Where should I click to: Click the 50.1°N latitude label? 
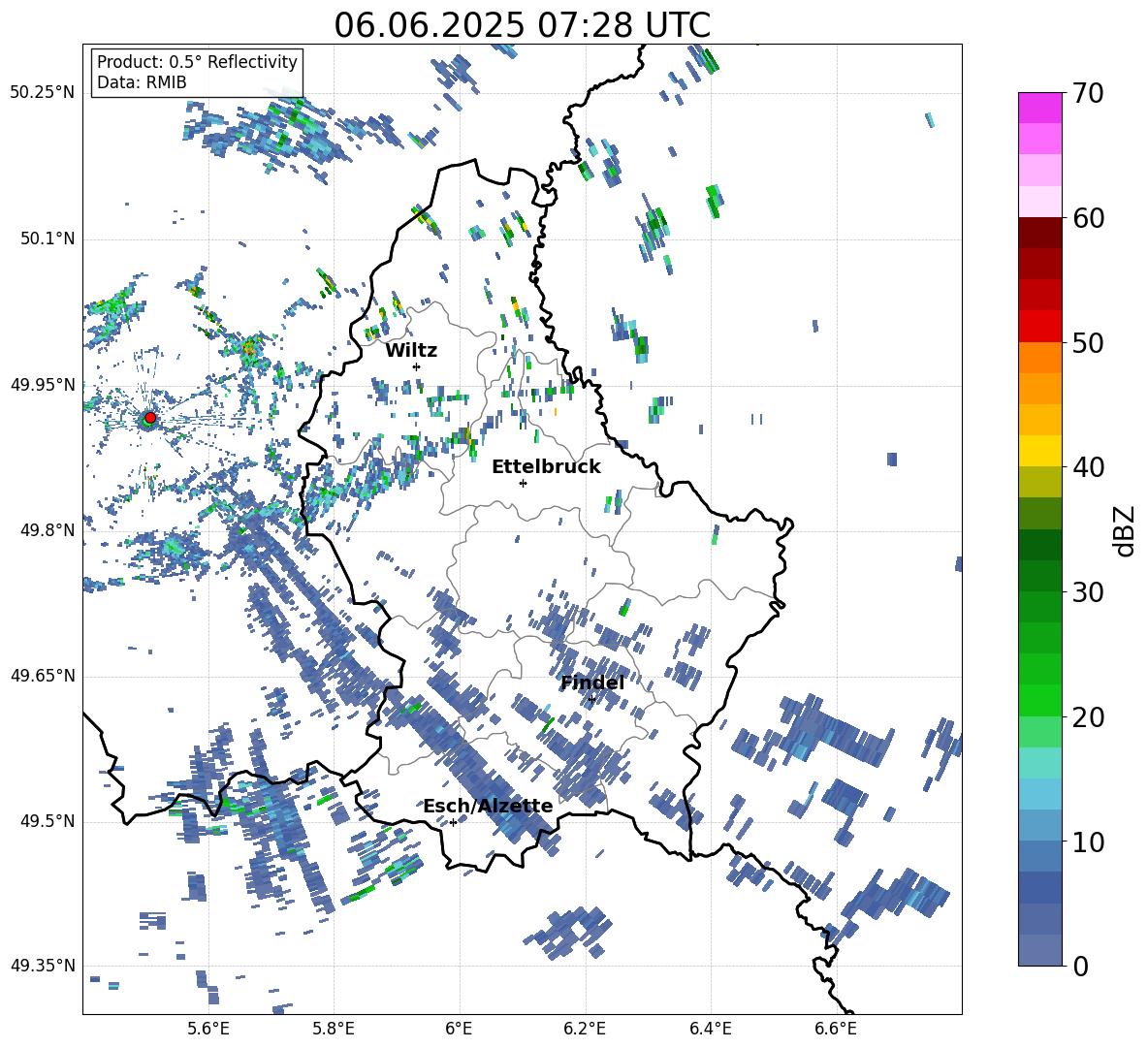48,239
